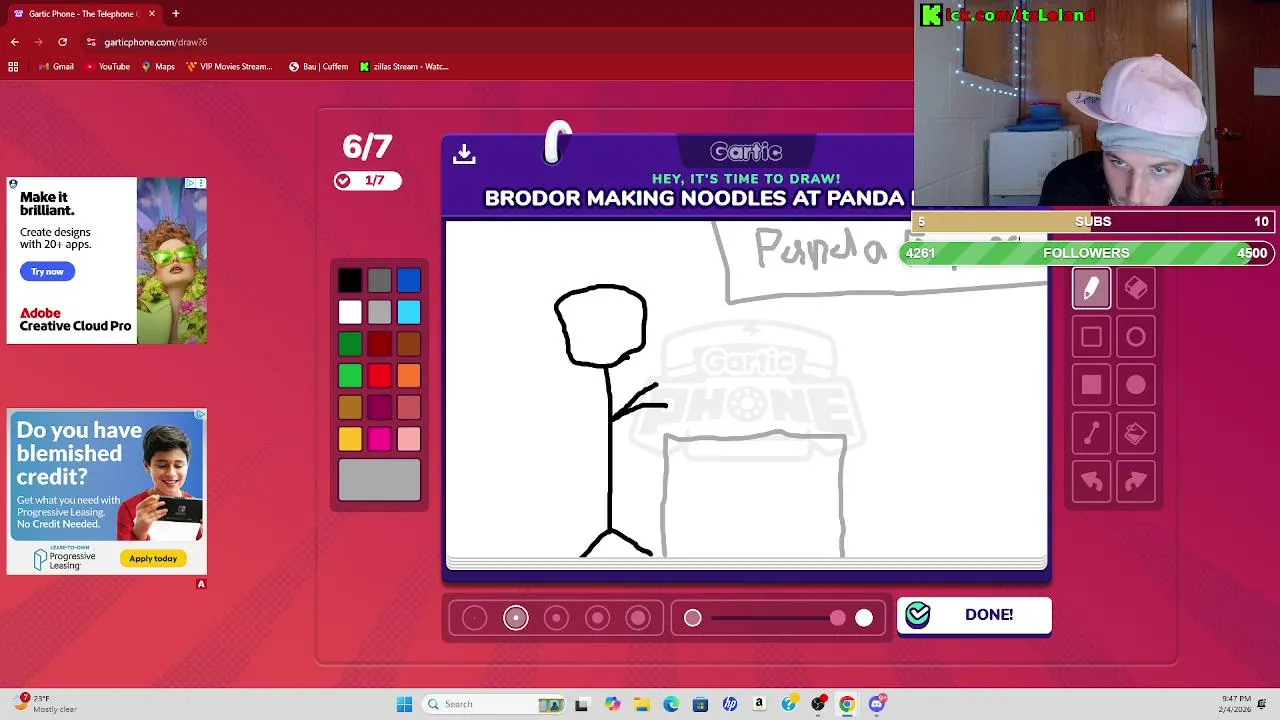This screenshot has height=720, width=1280.
Task: Open the taskbar clock and date
Action: (x=1236, y=704)
